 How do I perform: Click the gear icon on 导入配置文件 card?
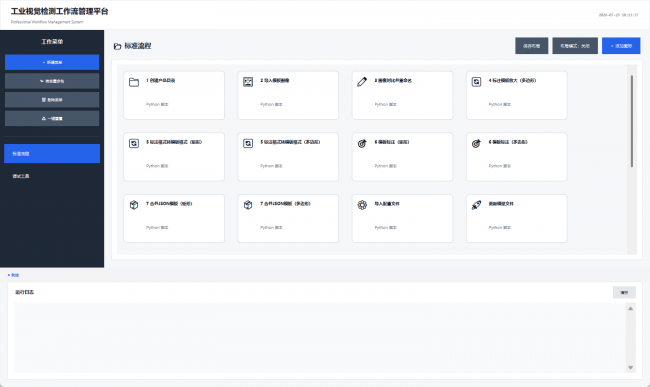coord(362,205)
